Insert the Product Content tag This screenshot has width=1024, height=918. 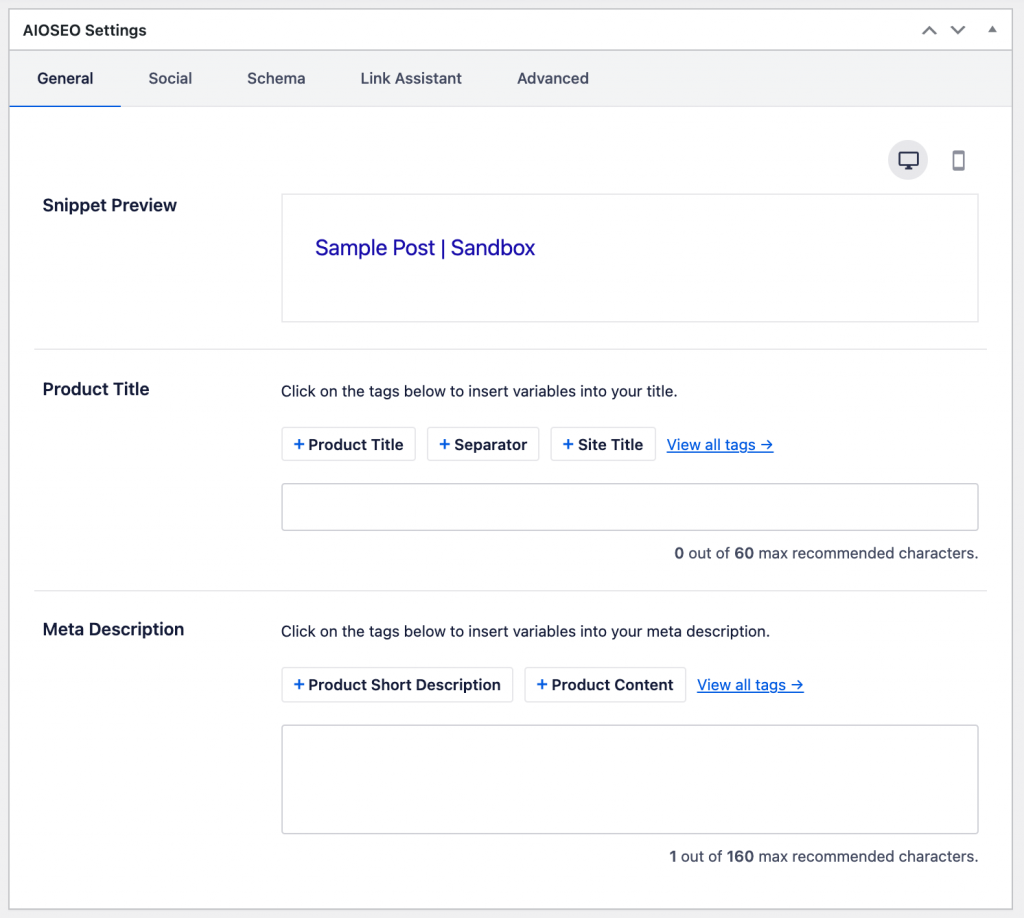pos(605,685)
